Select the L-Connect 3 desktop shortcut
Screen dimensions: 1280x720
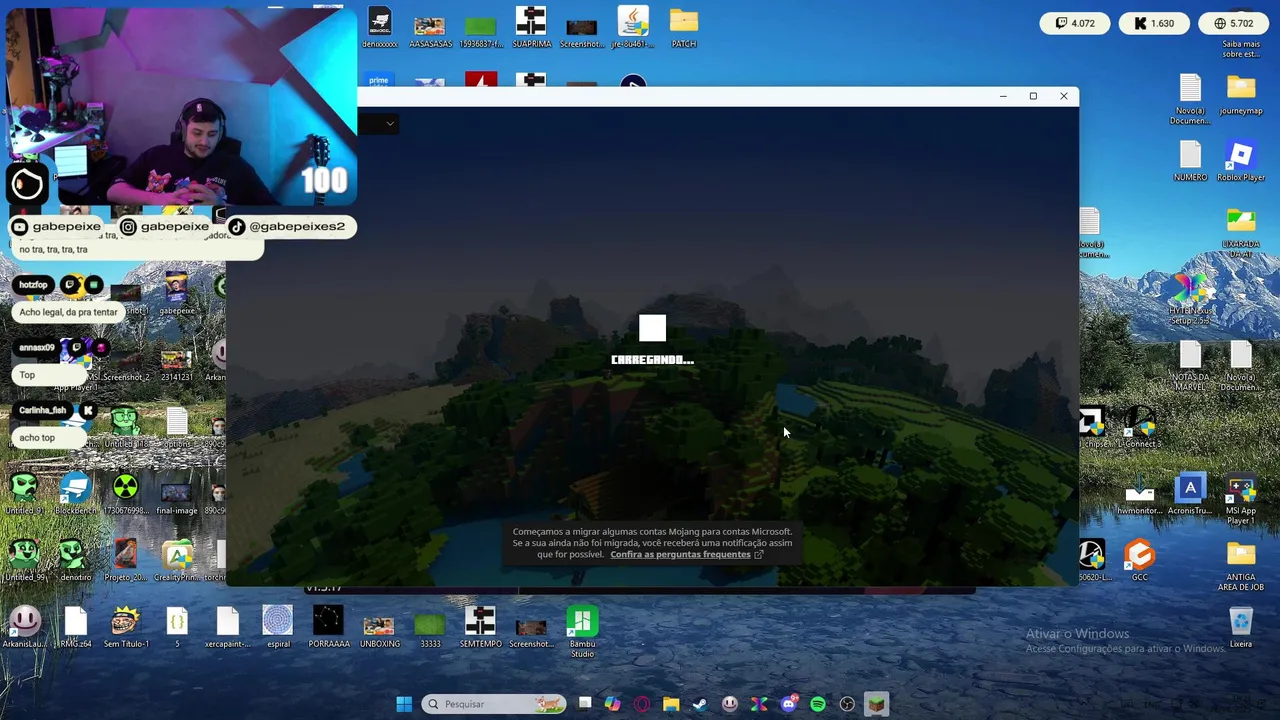click(x=1139, y=427)
